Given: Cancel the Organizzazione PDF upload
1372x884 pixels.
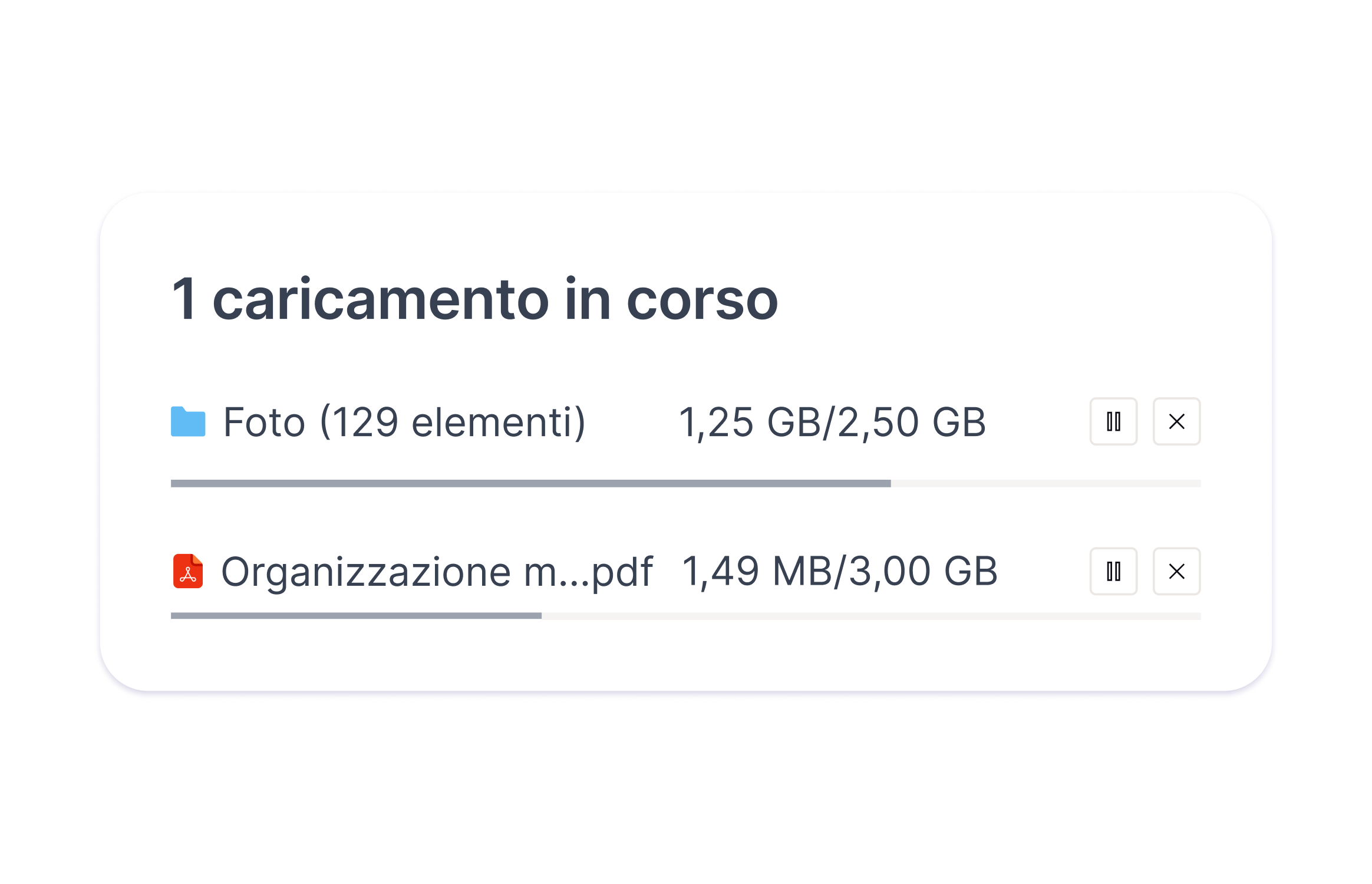Looking at the screenshot, I should (1176, 571).
